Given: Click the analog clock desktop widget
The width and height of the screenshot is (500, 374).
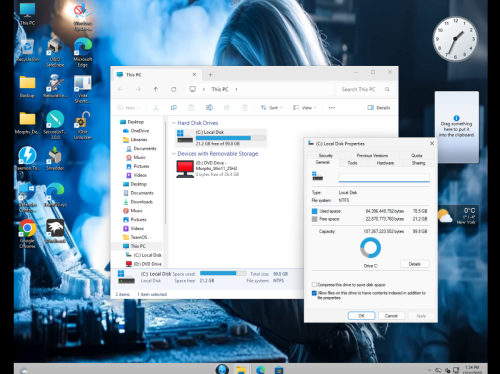Looking at the screenshot, I should click(455, 39).
